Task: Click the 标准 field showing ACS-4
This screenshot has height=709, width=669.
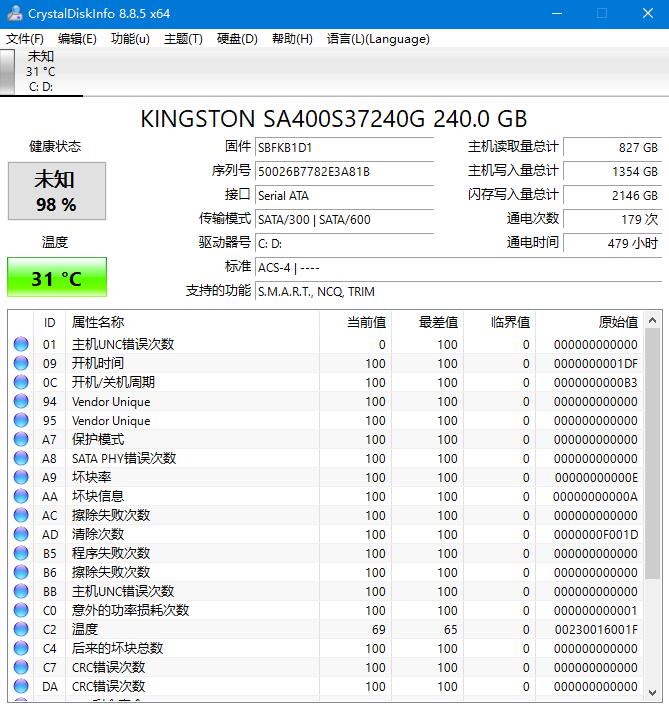Action: tap(458, 268)
